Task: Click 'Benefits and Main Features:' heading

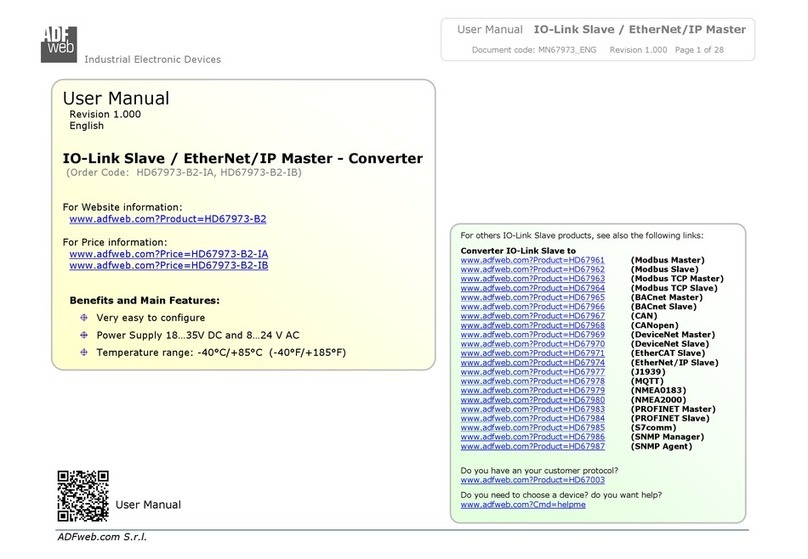Action: click(x=145, y=300)
